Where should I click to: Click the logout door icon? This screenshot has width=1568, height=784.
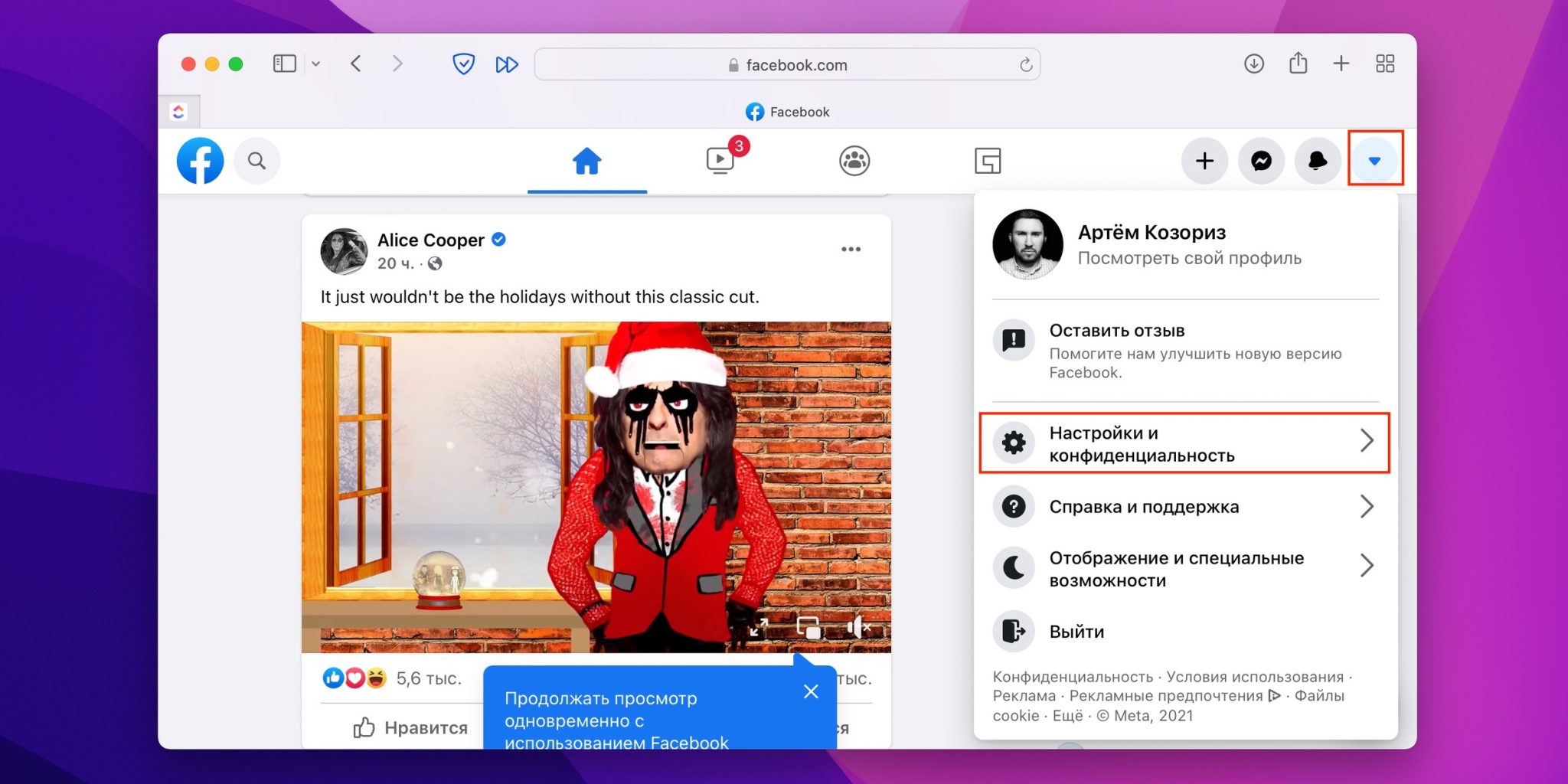tap(1014, 631)
